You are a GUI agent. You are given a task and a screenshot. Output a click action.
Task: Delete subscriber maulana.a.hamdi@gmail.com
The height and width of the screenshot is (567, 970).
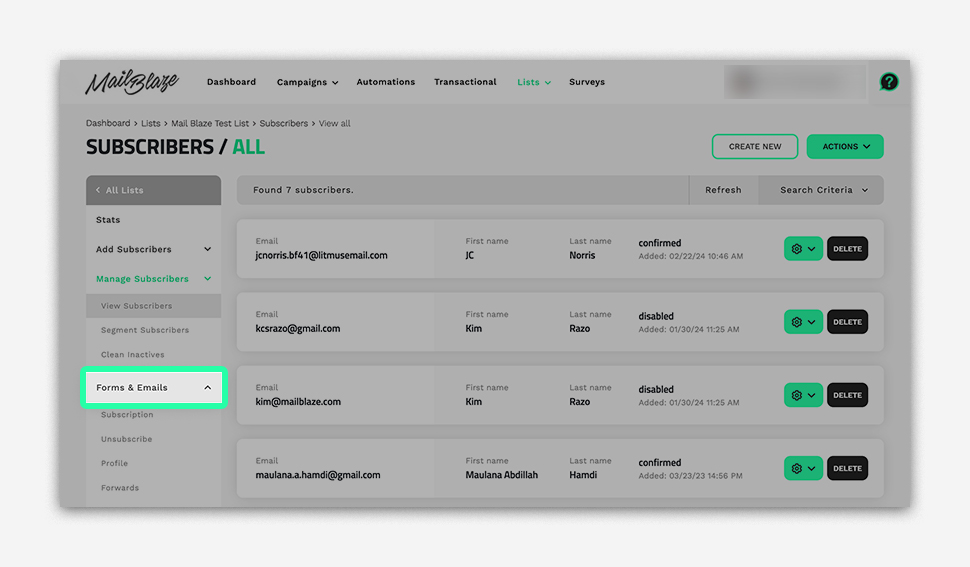(847, 468)
